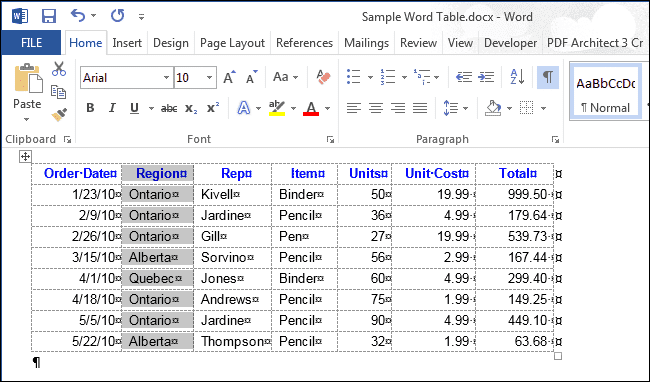Click the Clear Formatting eraser icon

323,77
